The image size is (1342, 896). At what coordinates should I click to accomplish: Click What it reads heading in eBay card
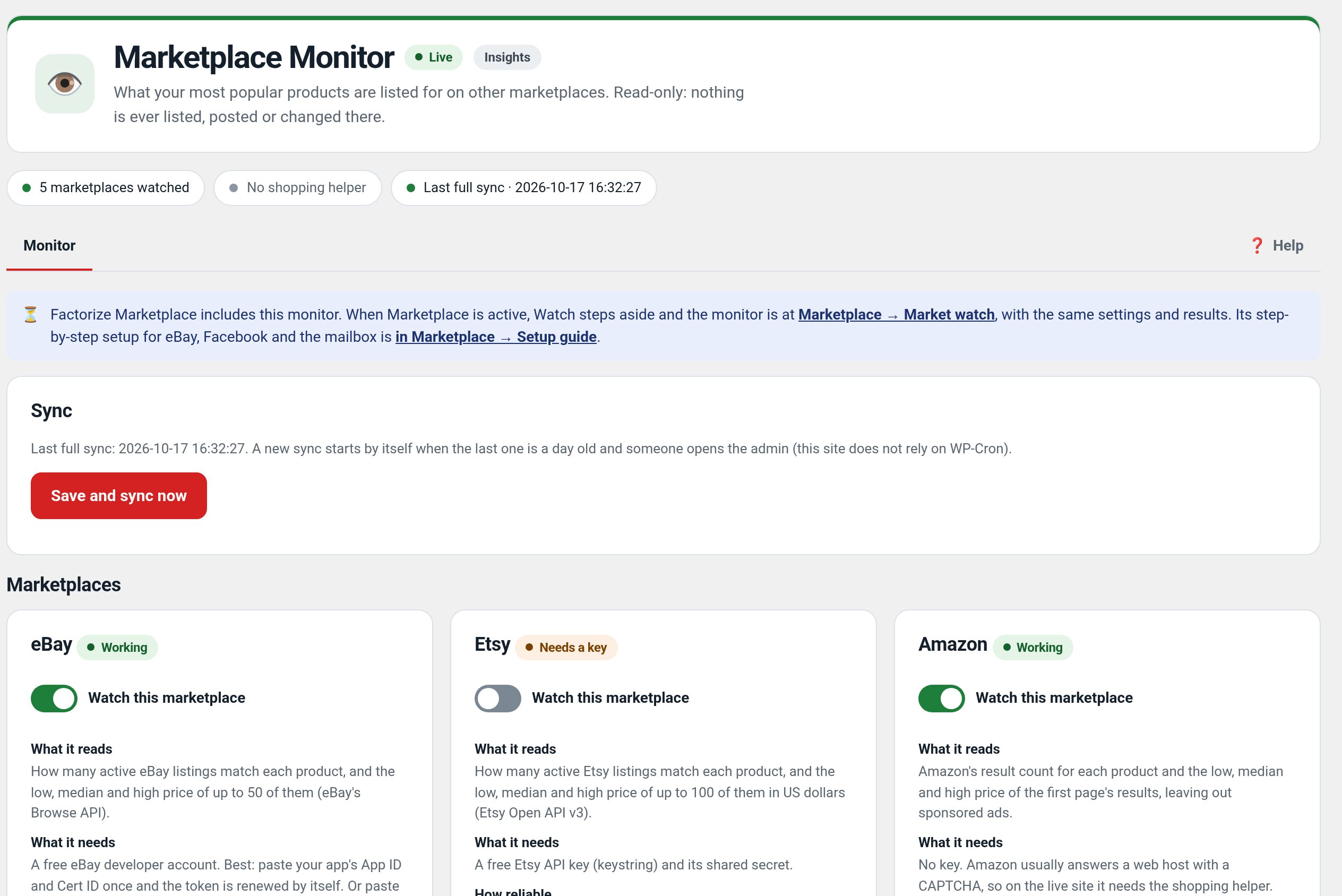tap(72, 749)
